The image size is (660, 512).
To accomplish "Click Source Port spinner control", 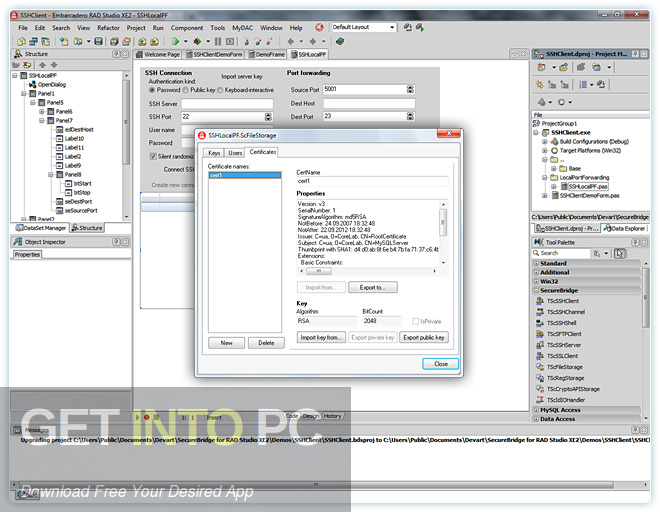I will [410, 89].
